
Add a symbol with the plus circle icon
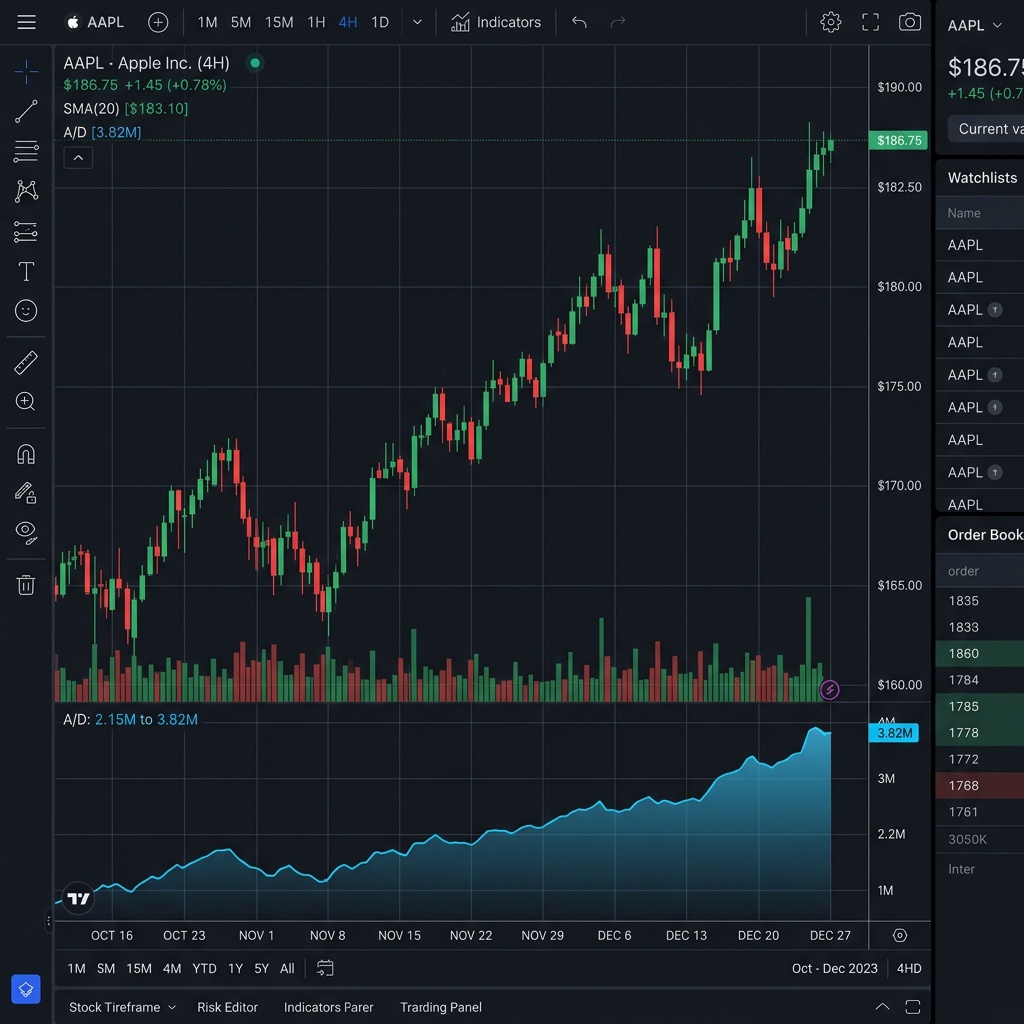[157, 22]
